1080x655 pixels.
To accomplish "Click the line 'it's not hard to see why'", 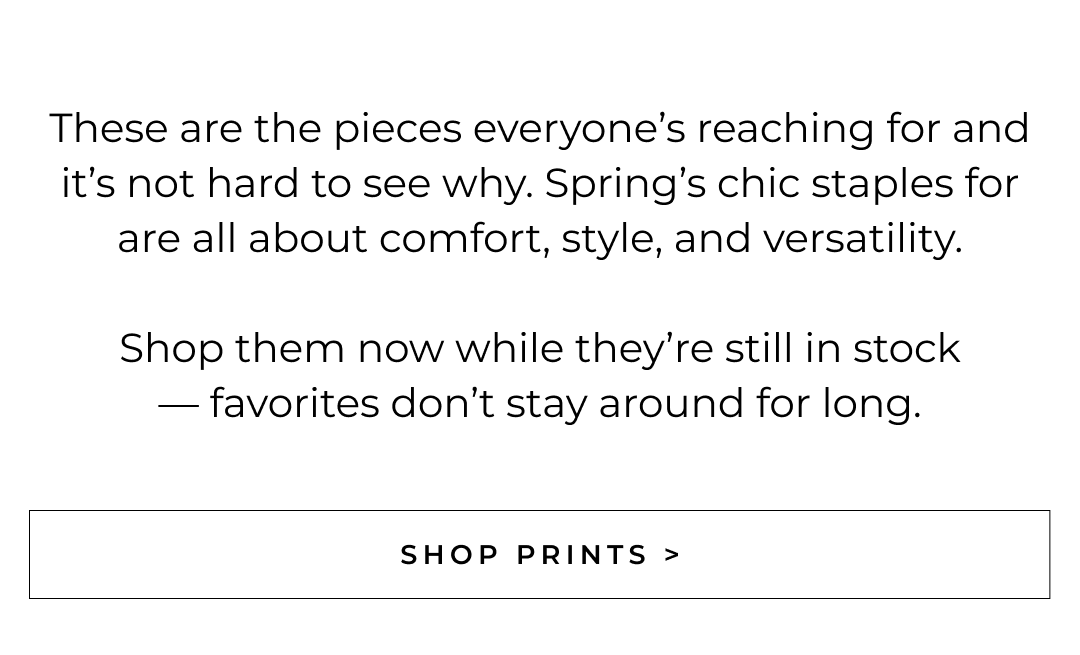I will point(539,184).
